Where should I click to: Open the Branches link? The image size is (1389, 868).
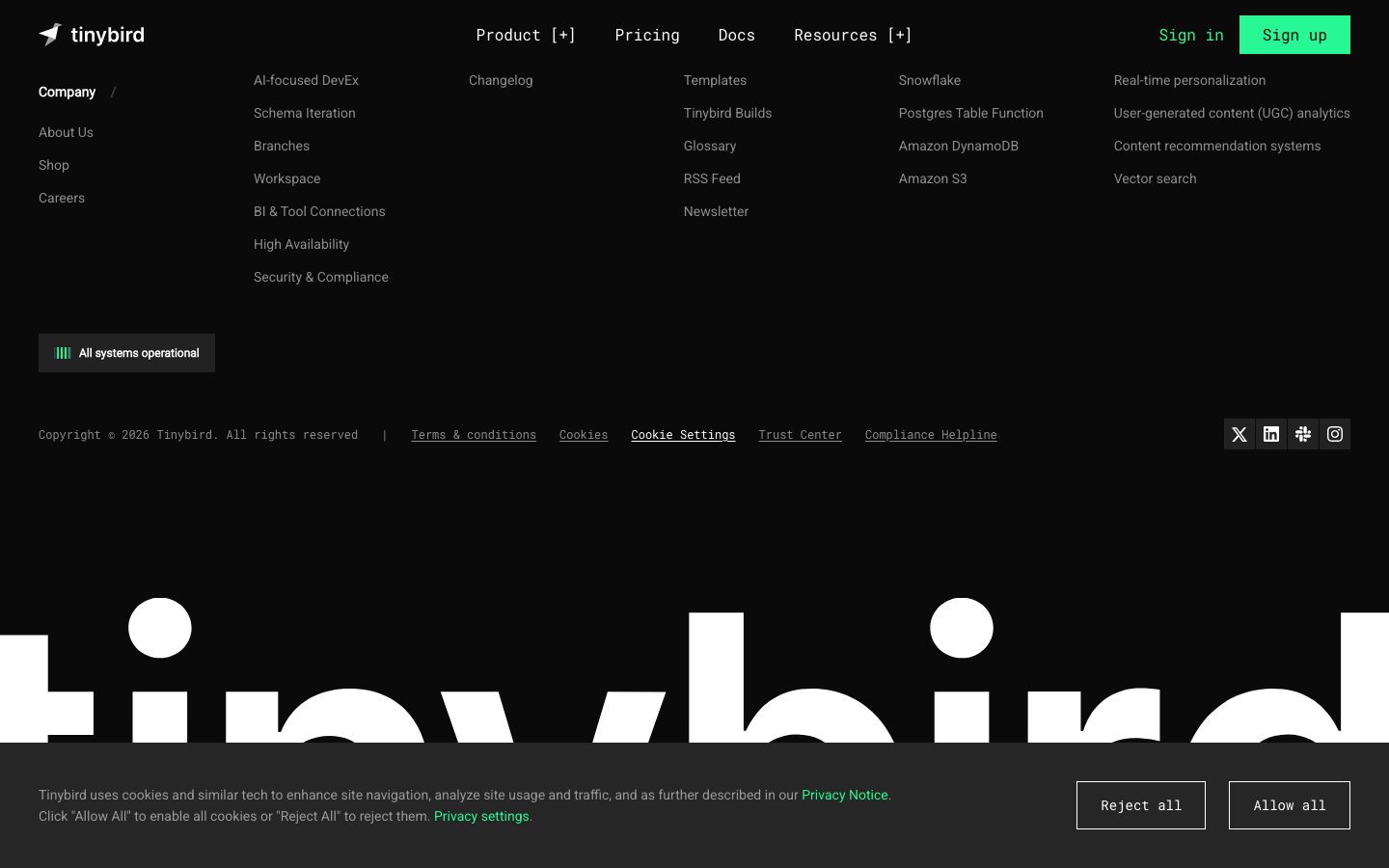[x=282, y=146]
